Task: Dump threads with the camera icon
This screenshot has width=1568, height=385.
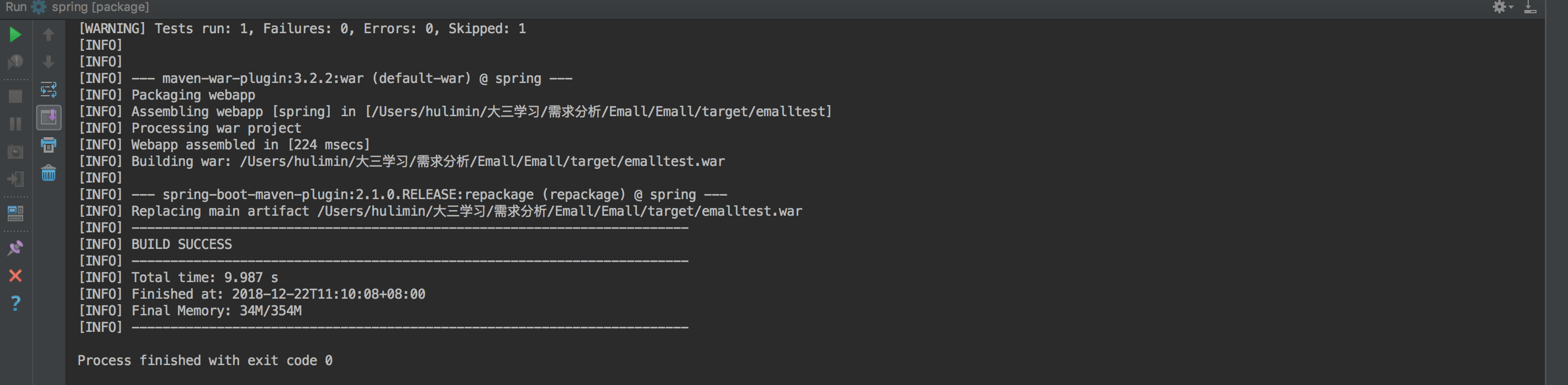Action: (16, 151)
